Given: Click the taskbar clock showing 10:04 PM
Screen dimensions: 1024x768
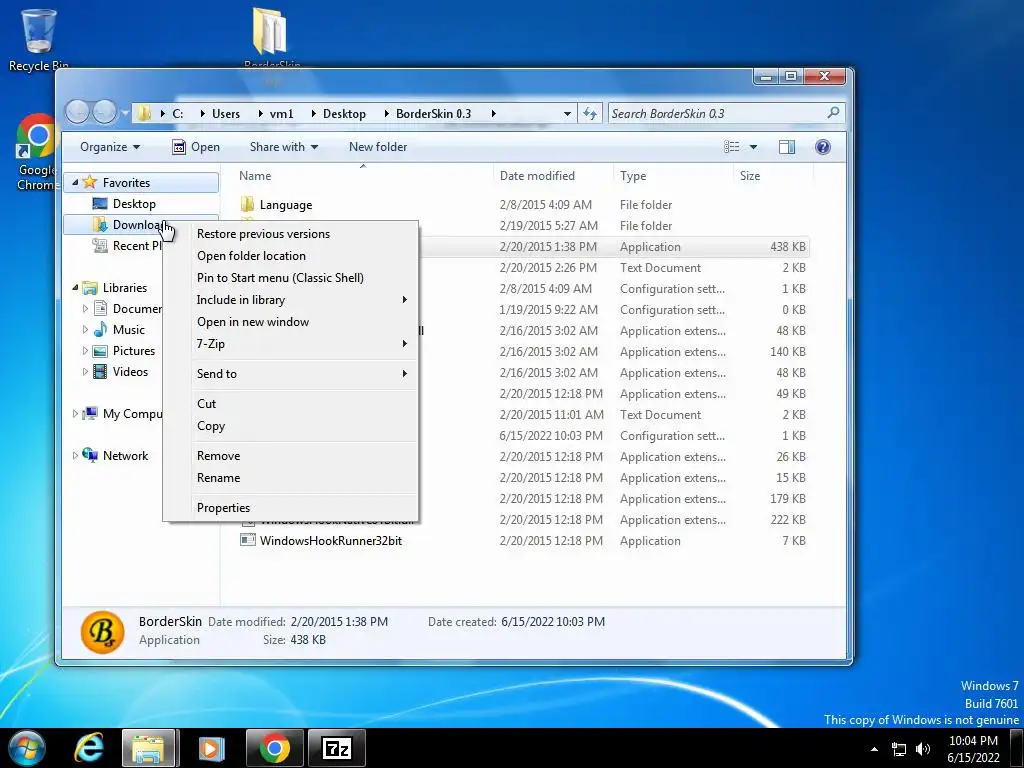Looking at the screenshot, I should [x=973, y=748].
